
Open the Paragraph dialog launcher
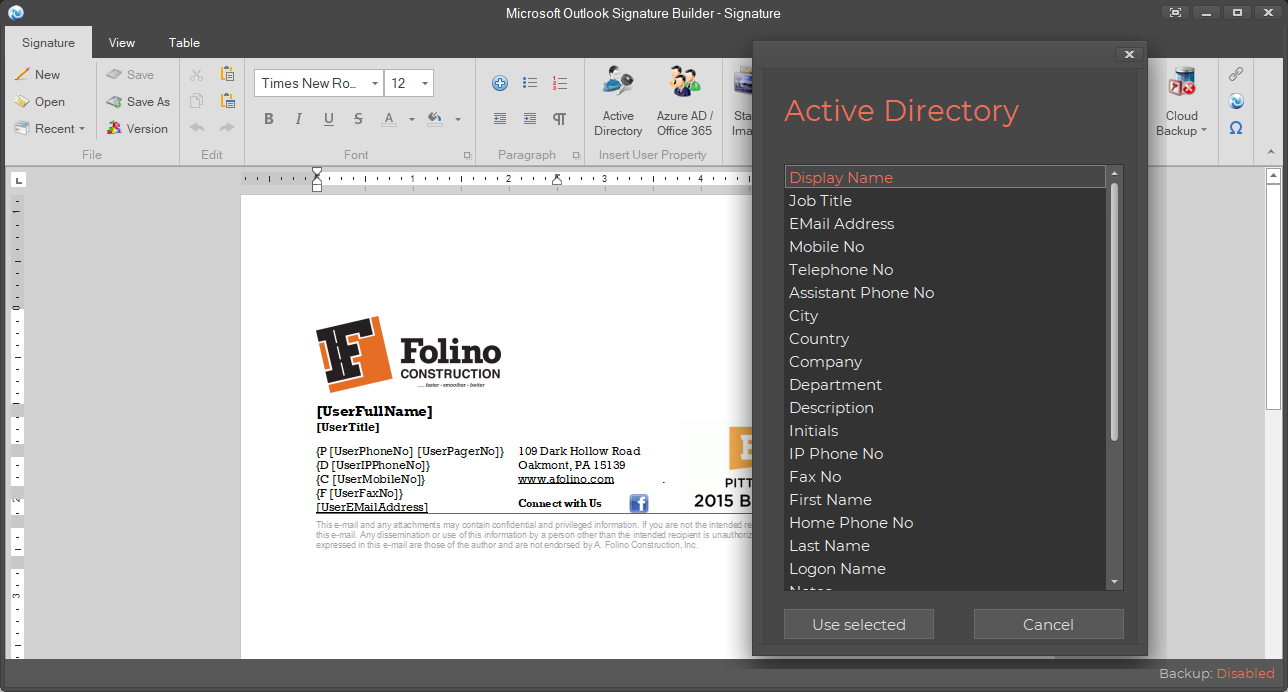click(576, 156)
